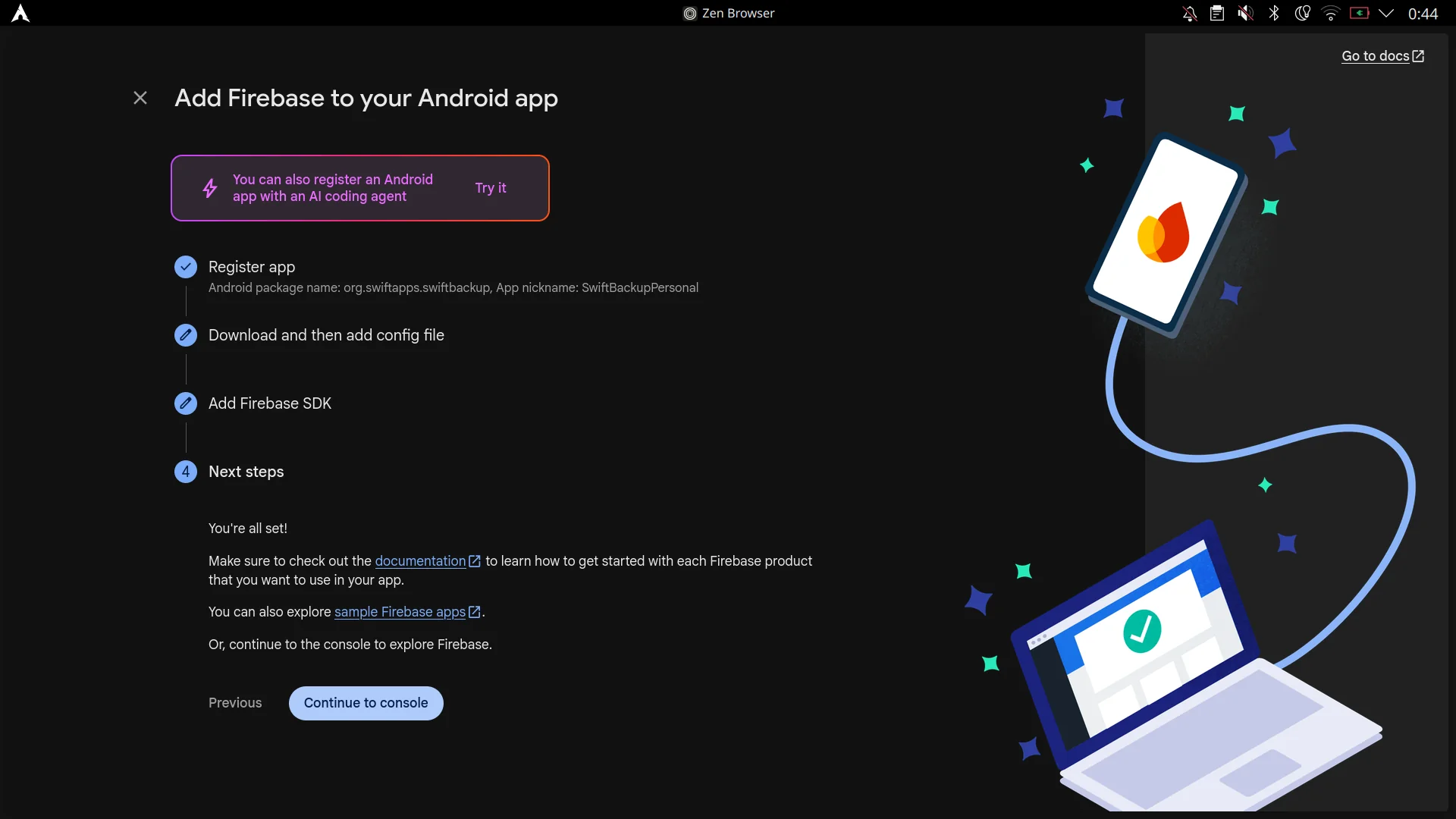Screen dimensions: 1456x819
Task: Click the Download config file pencil icon
Action: coord(186,335)
